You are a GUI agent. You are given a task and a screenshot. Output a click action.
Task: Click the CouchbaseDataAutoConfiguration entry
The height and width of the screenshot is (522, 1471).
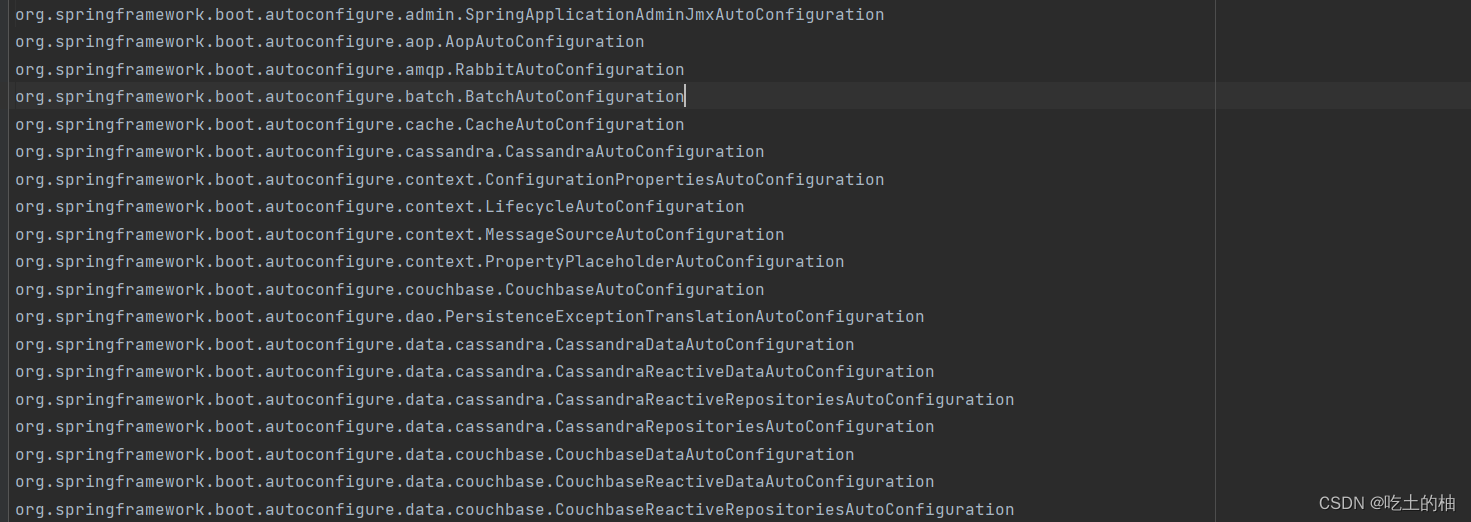tap(435, 455)
